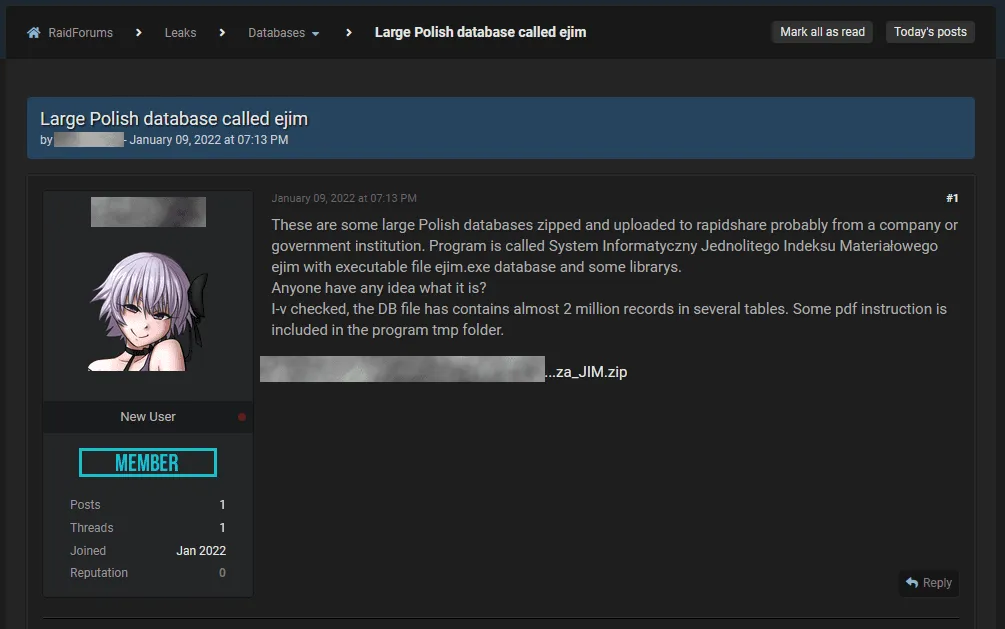Click the poster's anime avatar image

coord(147,310)
